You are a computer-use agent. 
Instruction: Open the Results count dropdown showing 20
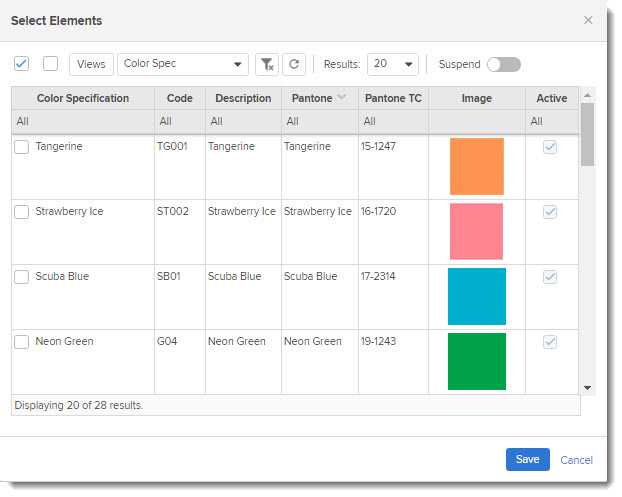(x=393, y=64)
